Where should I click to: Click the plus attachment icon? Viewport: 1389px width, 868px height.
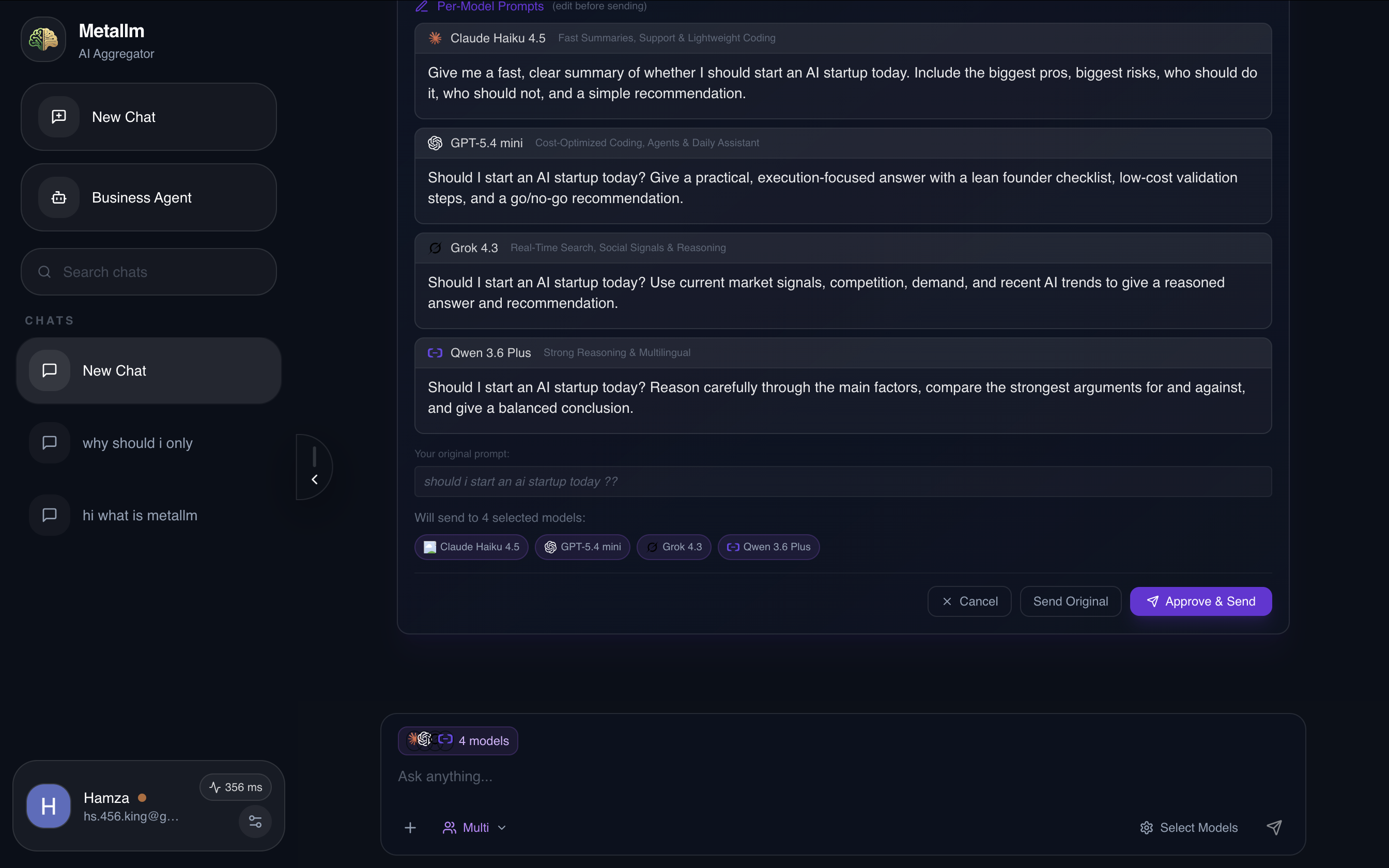pyautogui.click(x=410, y=828)
